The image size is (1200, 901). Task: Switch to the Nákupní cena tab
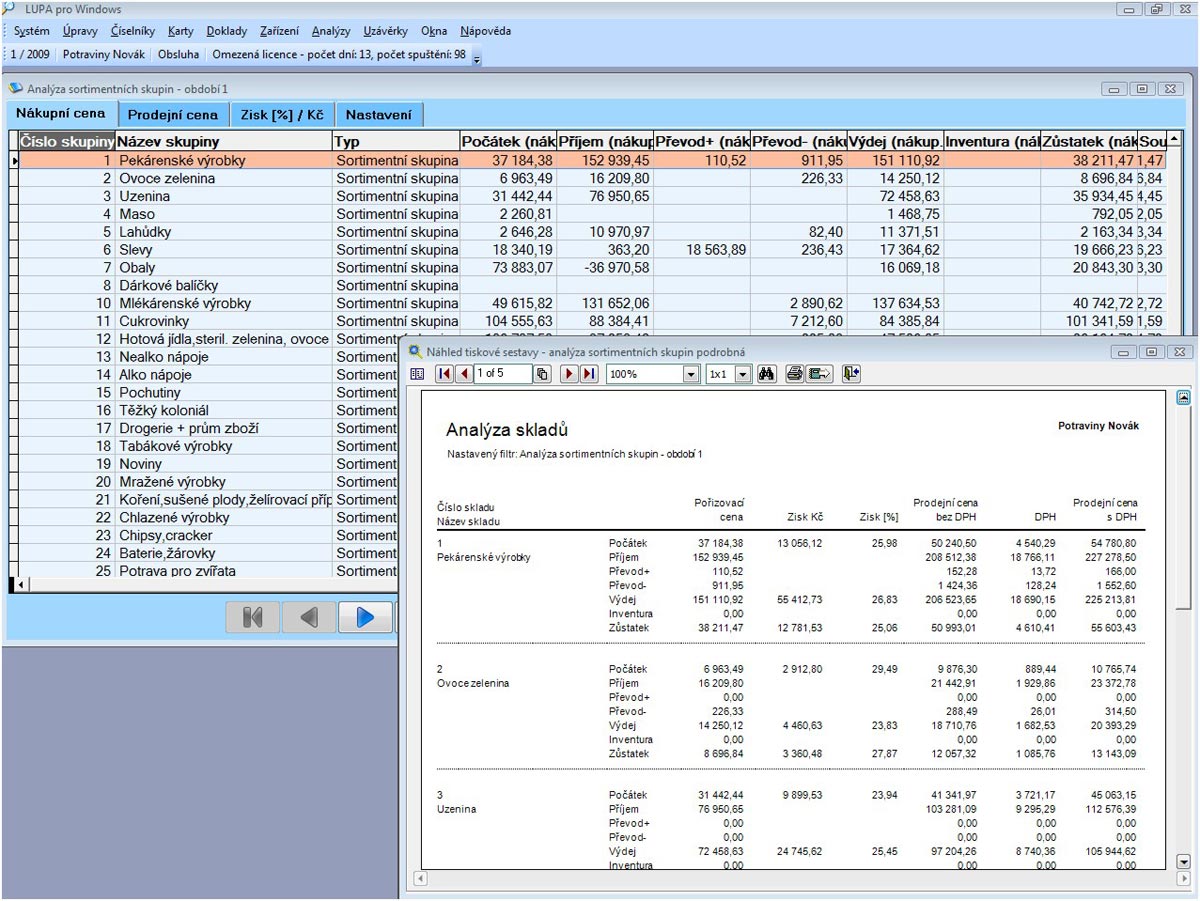tap(60, 113)
